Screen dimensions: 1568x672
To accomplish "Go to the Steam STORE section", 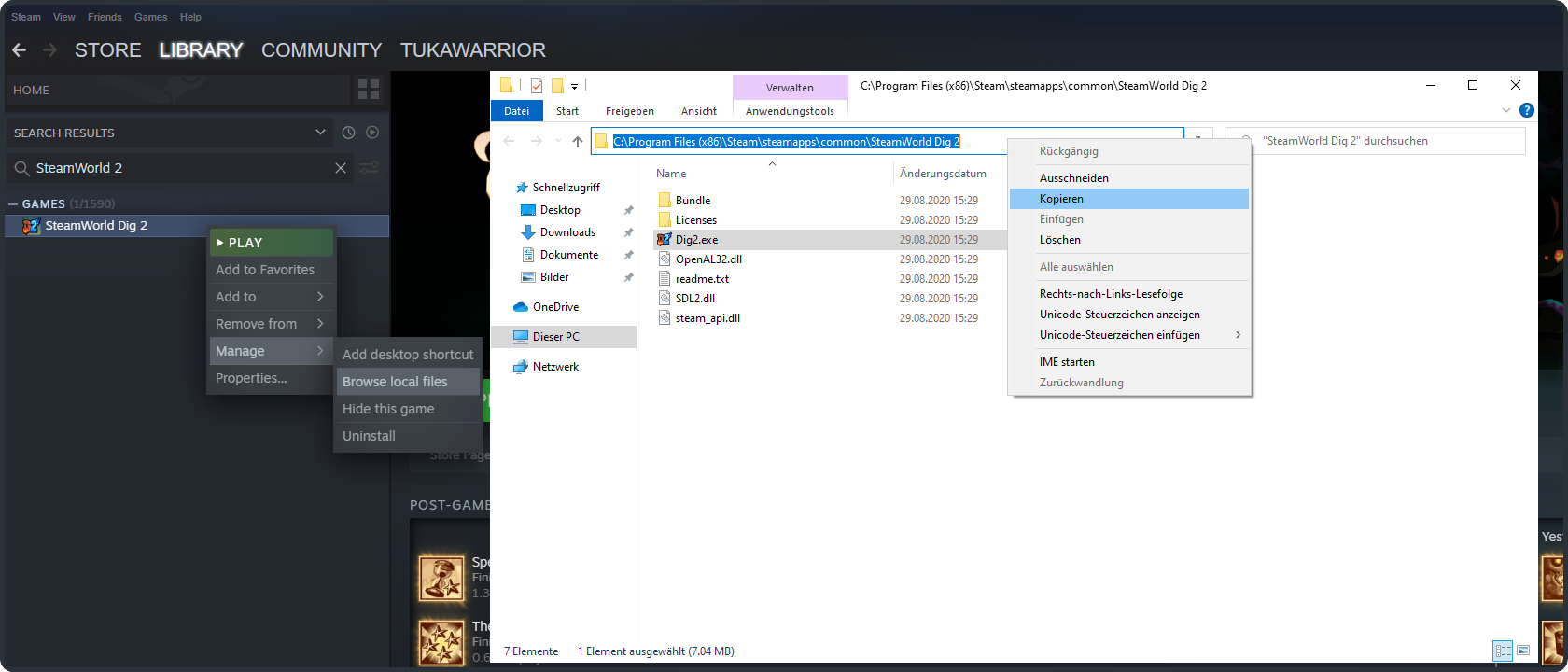I will click(108, 50).
